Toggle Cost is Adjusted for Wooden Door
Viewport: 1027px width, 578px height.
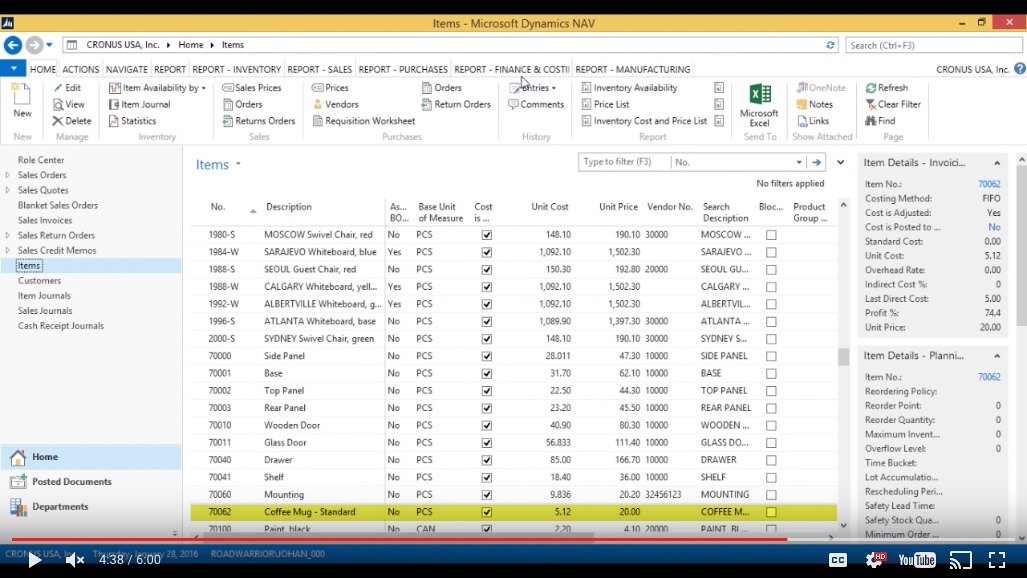[x=487, y=426]
